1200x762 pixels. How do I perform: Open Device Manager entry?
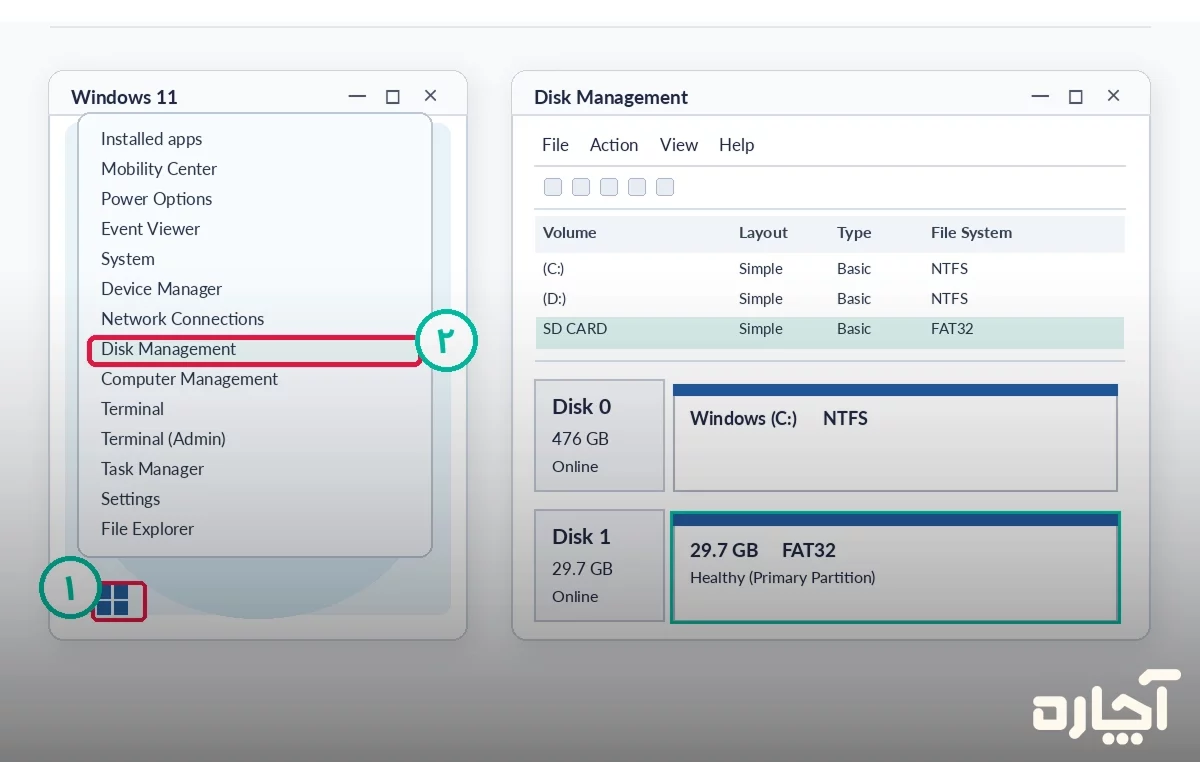point(161,289)
